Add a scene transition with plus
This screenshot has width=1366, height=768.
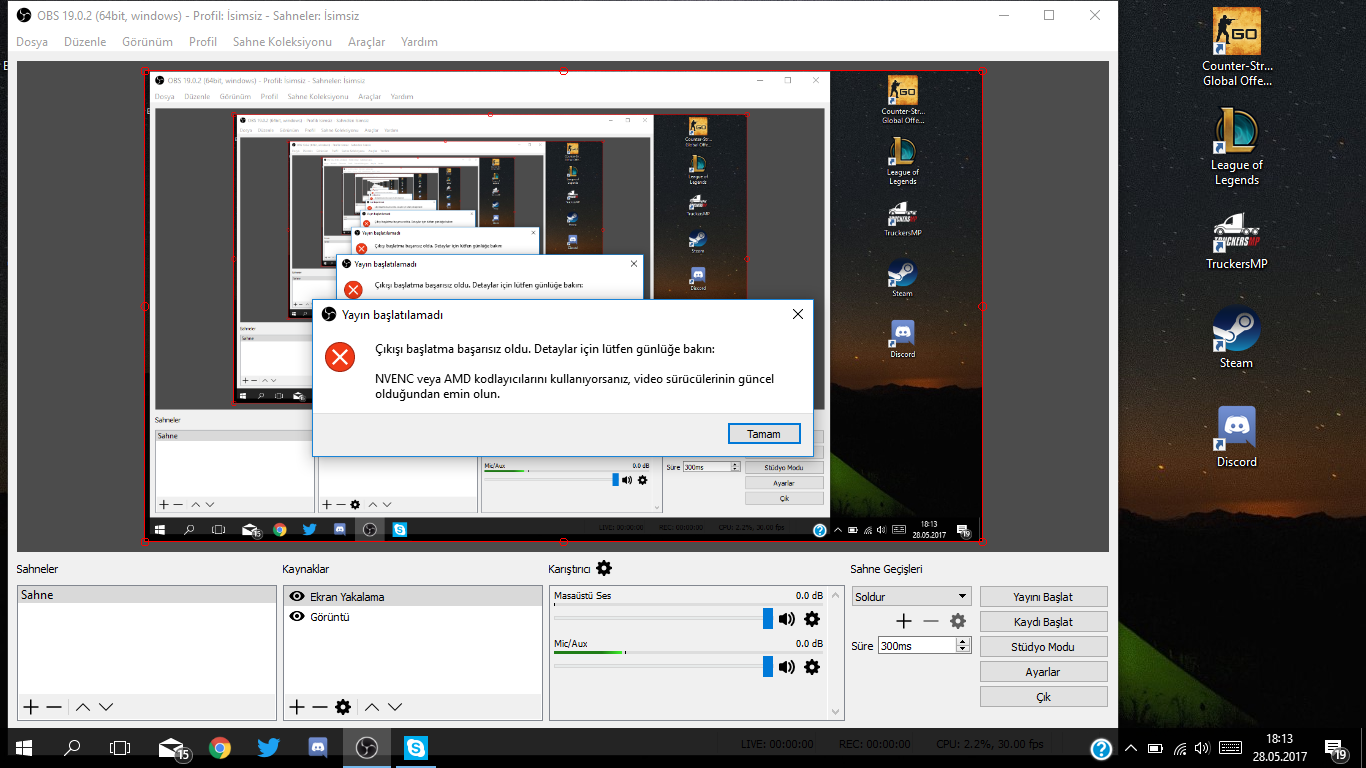[904, 621]
